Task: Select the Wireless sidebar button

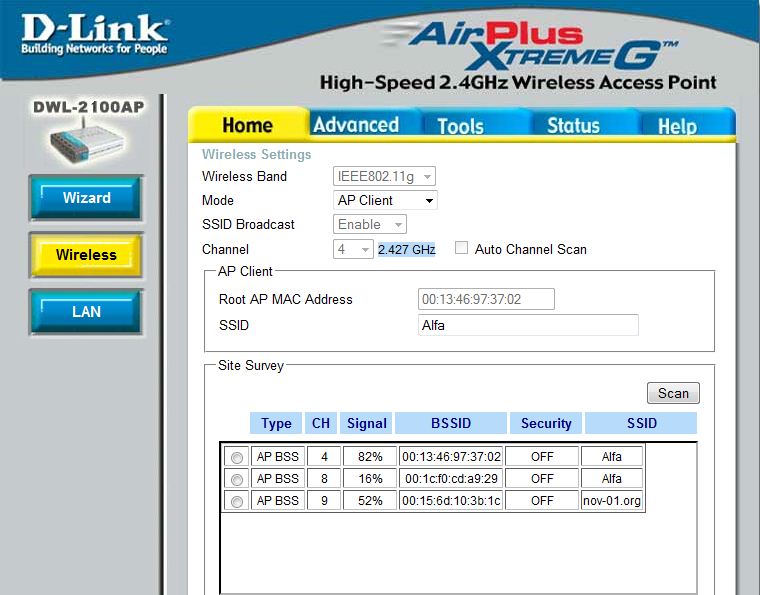Action: (x=86, y=255)
